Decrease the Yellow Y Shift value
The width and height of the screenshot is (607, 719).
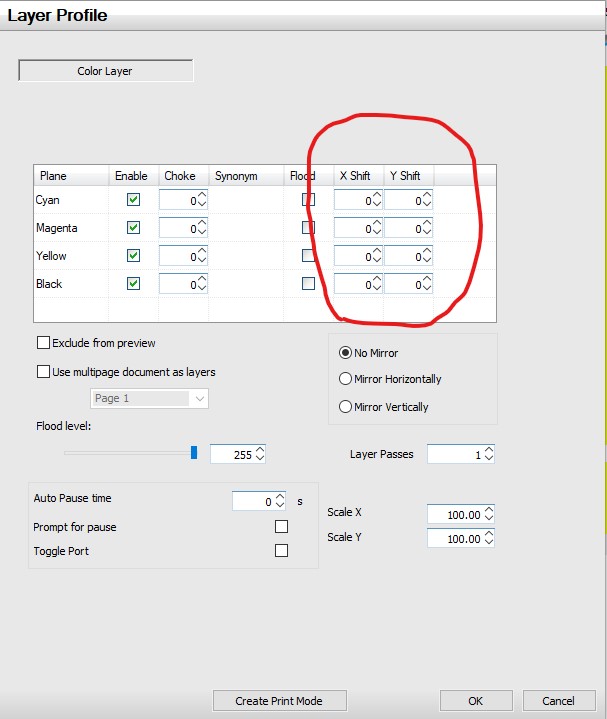[x=427, y=260]
